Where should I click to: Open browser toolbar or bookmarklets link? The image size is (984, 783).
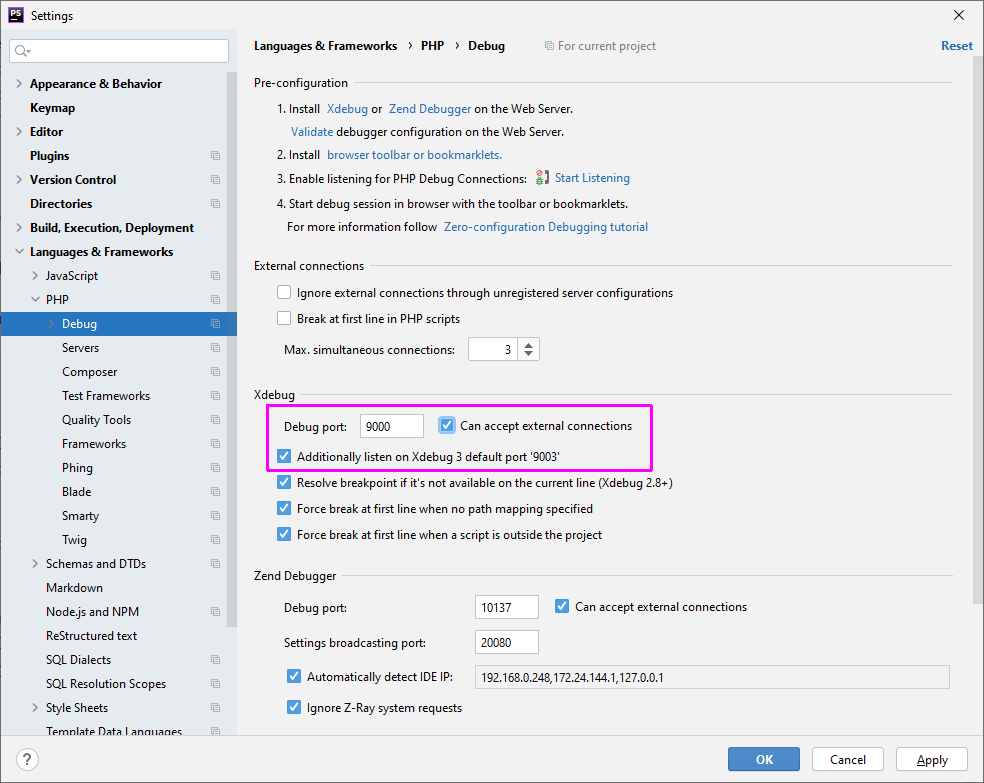point(414,155)
